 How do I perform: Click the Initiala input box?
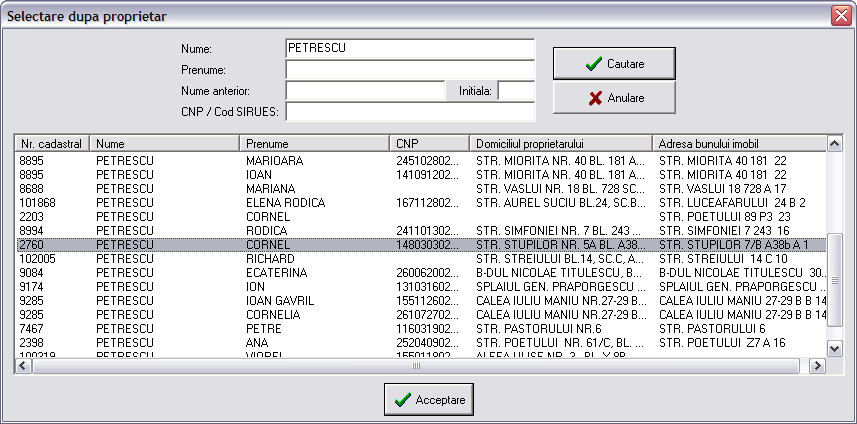click(x=516, y=91)
